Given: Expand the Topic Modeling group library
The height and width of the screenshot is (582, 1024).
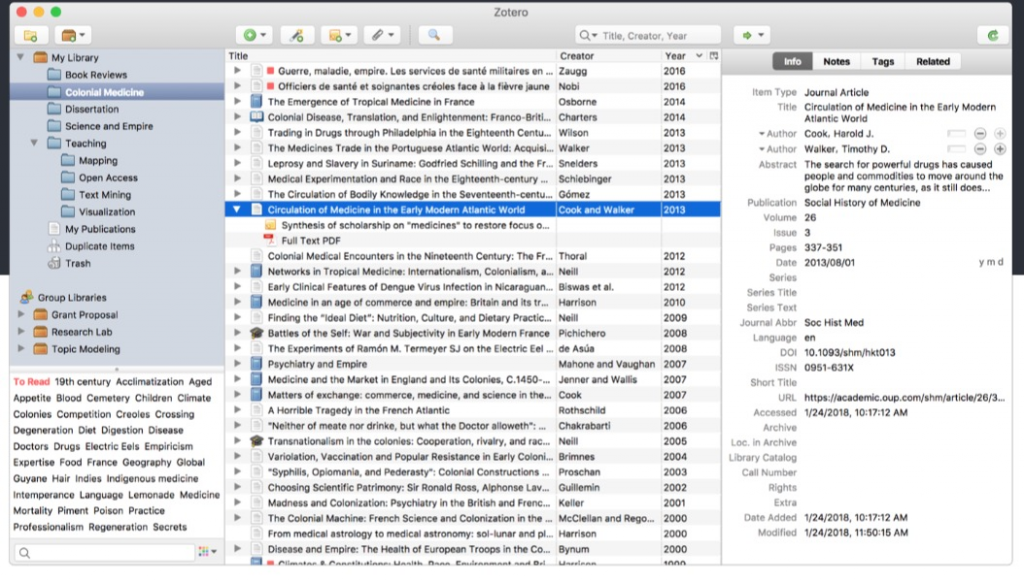Looking at the screenshot, I should (21, 349).
